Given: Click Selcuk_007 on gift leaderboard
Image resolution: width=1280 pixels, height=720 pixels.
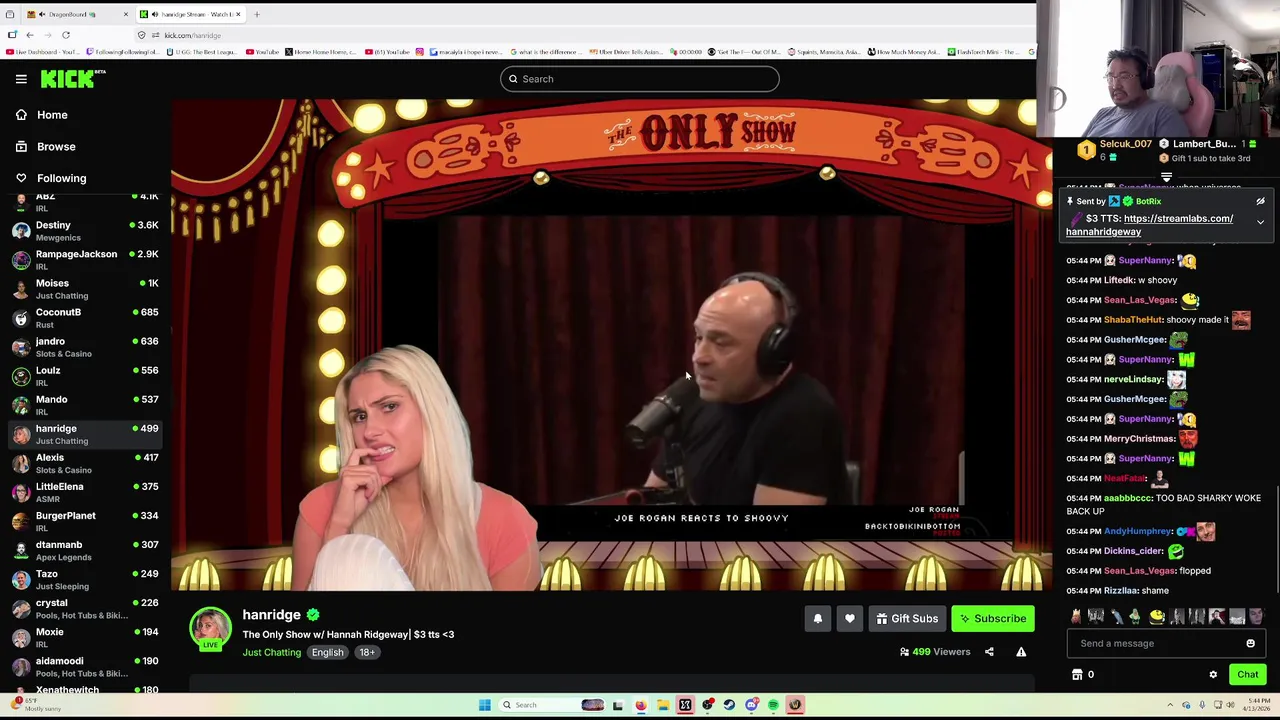Looking at the screenshot, I should coord(1126,144).
